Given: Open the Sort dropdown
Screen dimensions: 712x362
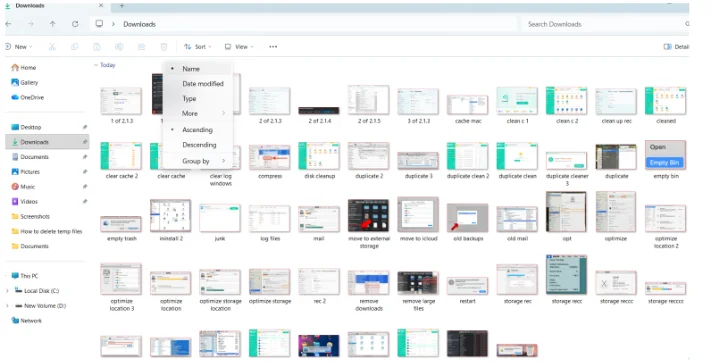Looking at the screenshot, I should click(197, 47).
